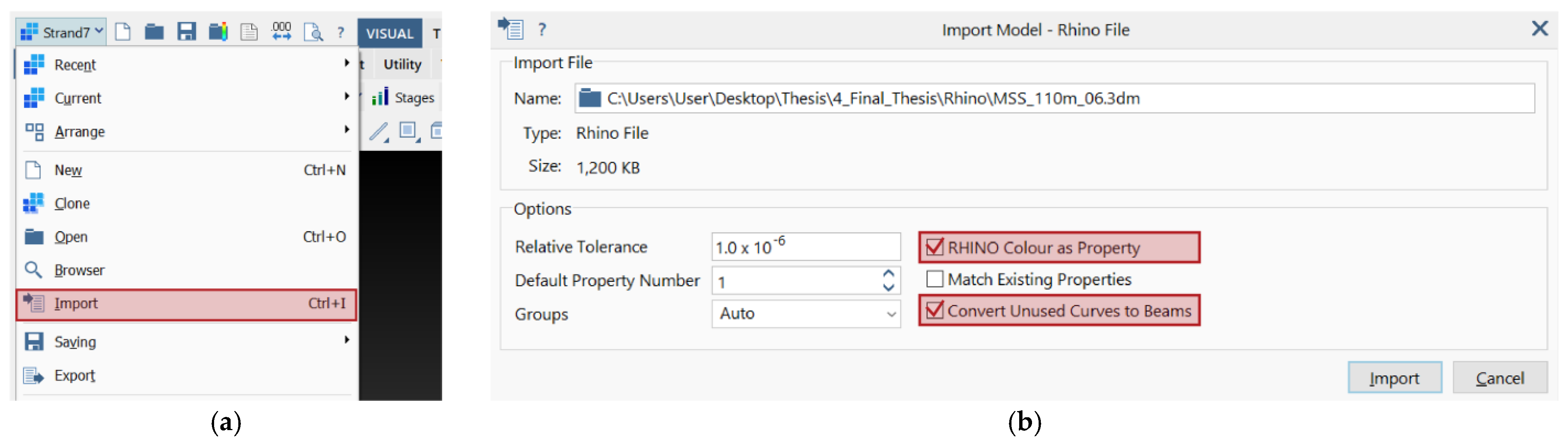Click the print preview magnifier page icon
Image resolution: width=1568 pixels, height=440 pixels.
point(313,32)
